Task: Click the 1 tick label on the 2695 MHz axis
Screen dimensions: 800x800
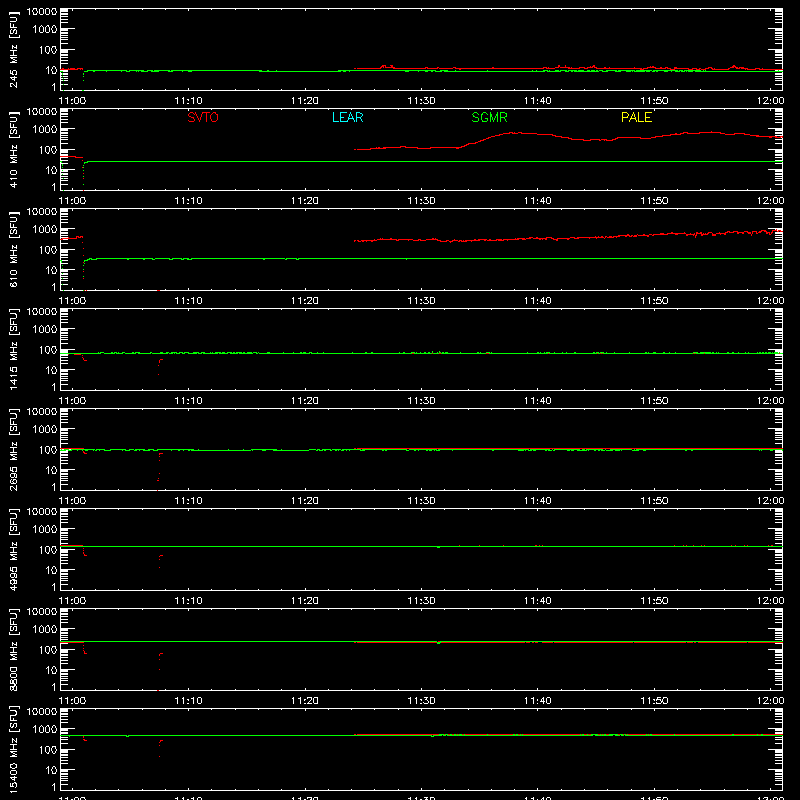Action: pyautogui.click(x=54, y=487)
